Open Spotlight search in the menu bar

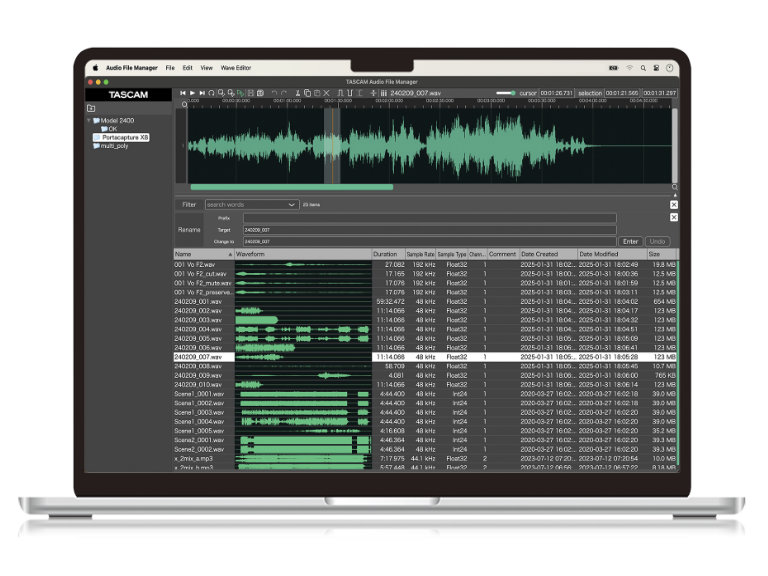[x=643, y=68]
